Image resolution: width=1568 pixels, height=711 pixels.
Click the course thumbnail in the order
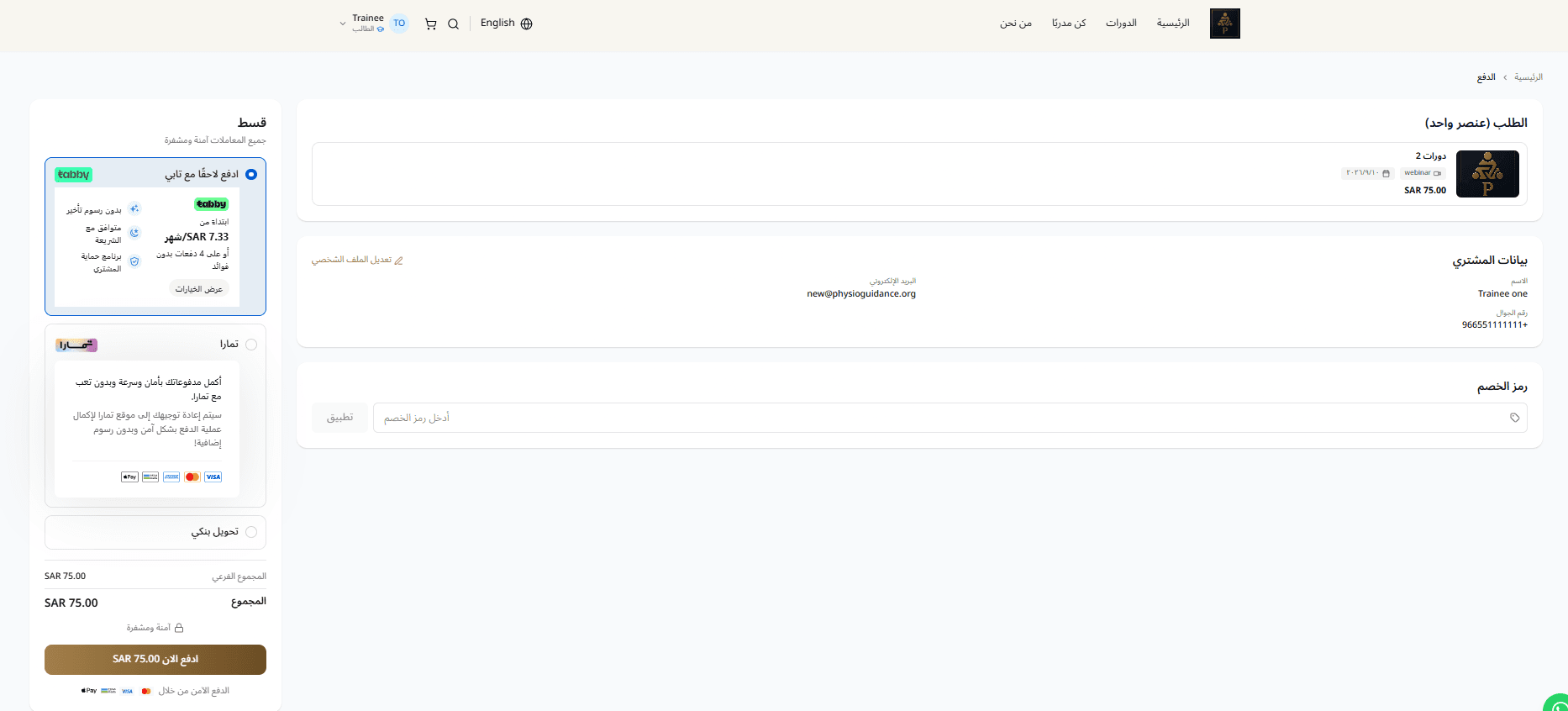(x=1487, y=174)
